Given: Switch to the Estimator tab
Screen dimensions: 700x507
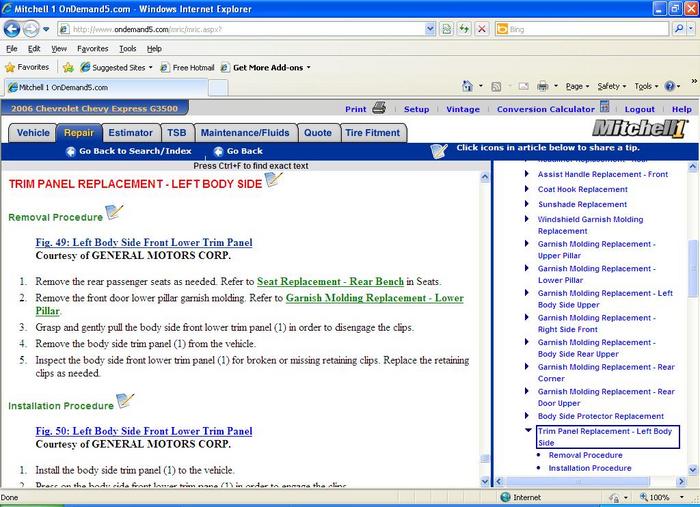Looking at the screenshot, I should (x=130, y=133).
